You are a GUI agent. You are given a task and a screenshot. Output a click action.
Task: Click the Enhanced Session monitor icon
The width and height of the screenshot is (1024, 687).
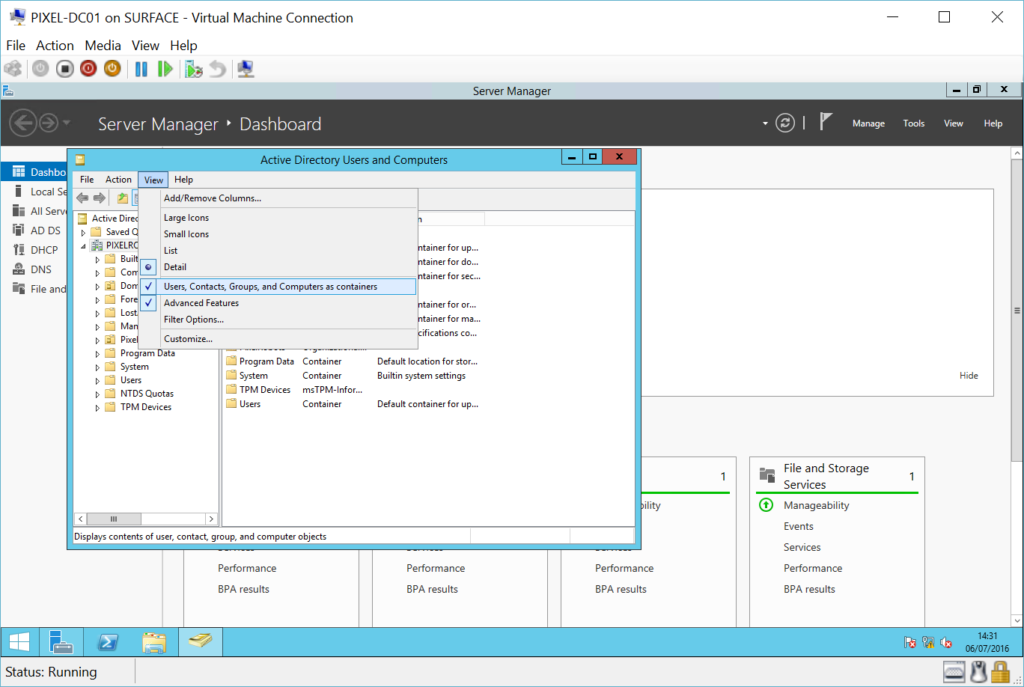(246, 69)
